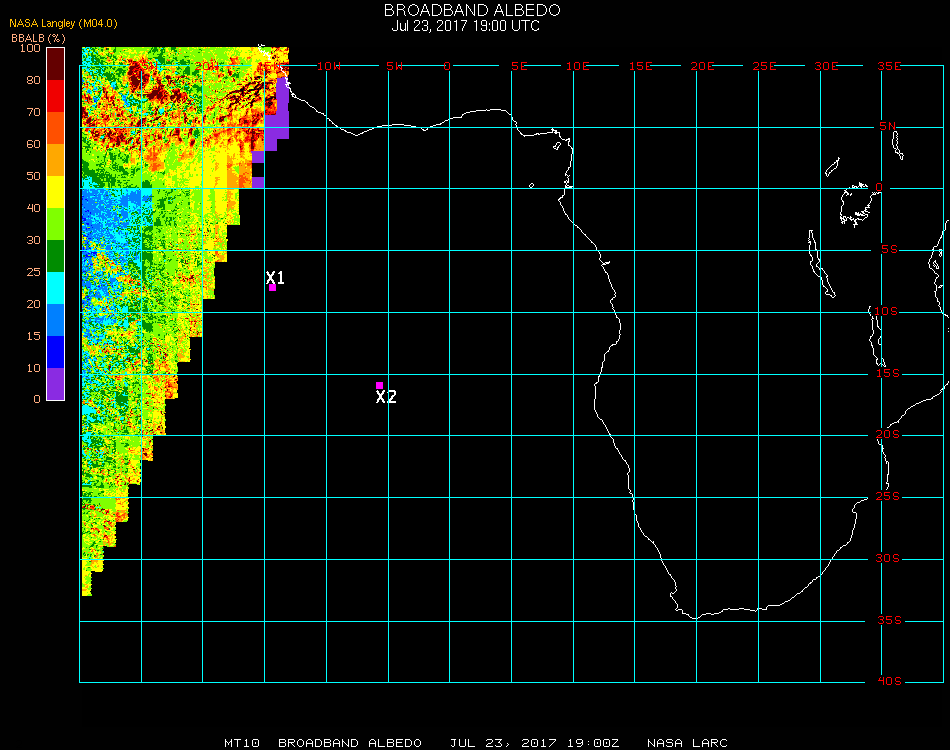The image size is (950, 750).
Task: Click the magenta X2 marker square
Action: 379,385
